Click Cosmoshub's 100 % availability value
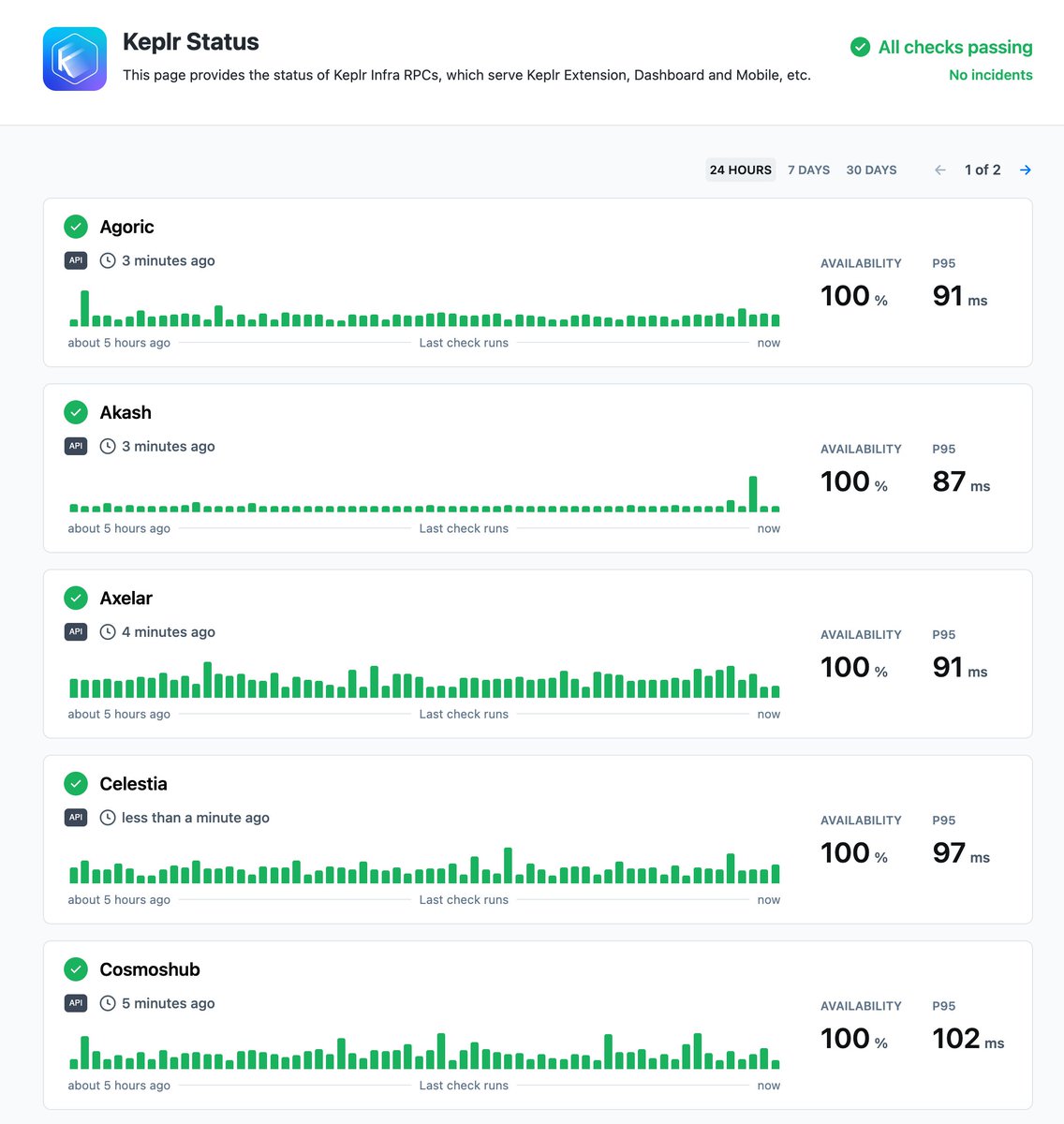Viewport: 1064px width, 1124px height. [854, 1039]
